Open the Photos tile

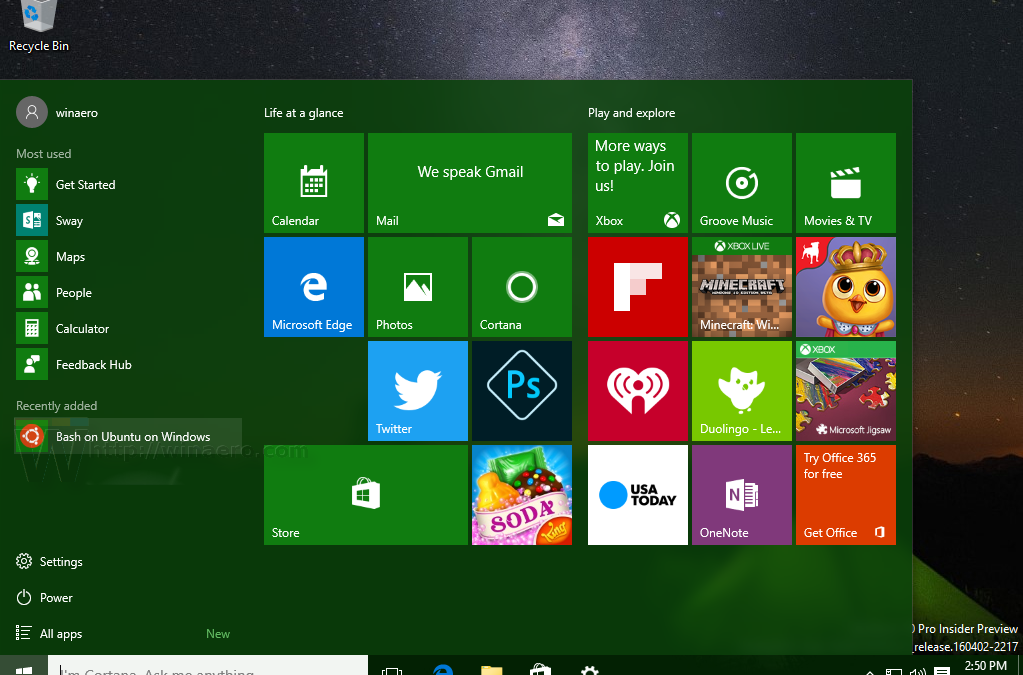pos(417,287)
